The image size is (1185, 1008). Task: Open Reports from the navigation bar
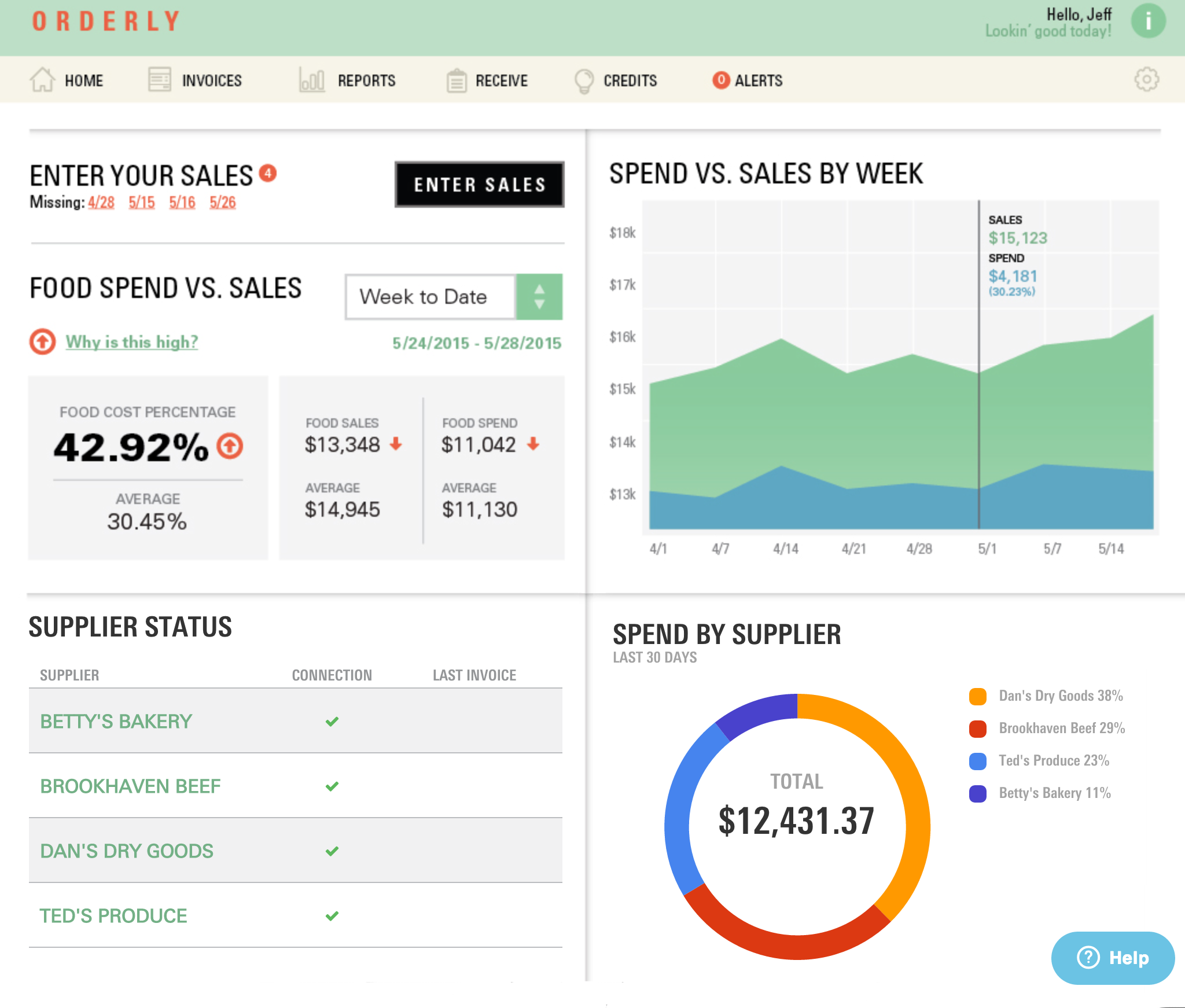point(310,80)
